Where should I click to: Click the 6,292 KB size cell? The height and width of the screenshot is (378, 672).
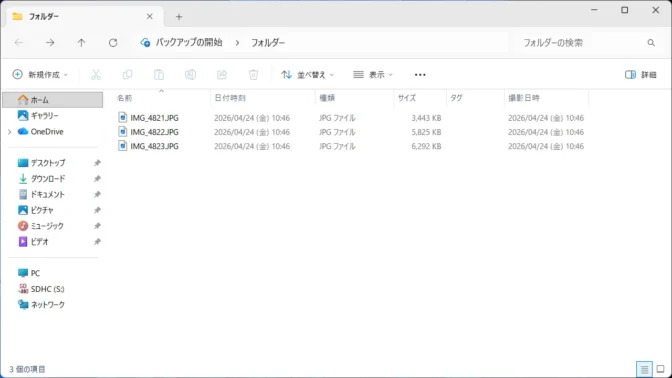click(x=426, y=146)
